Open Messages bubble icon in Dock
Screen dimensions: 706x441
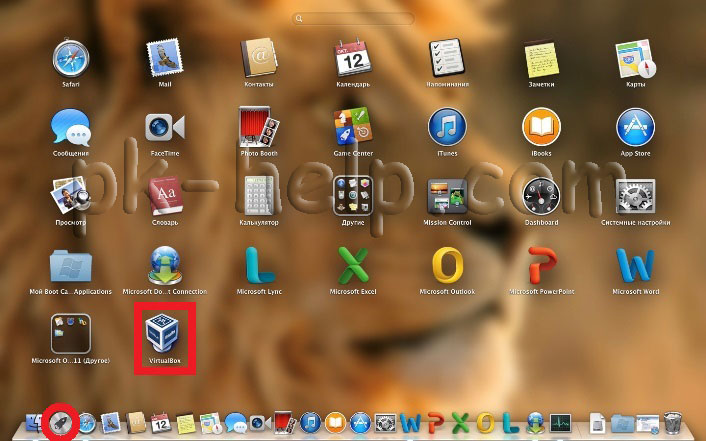pyautogui.click(x=235, y=423)
